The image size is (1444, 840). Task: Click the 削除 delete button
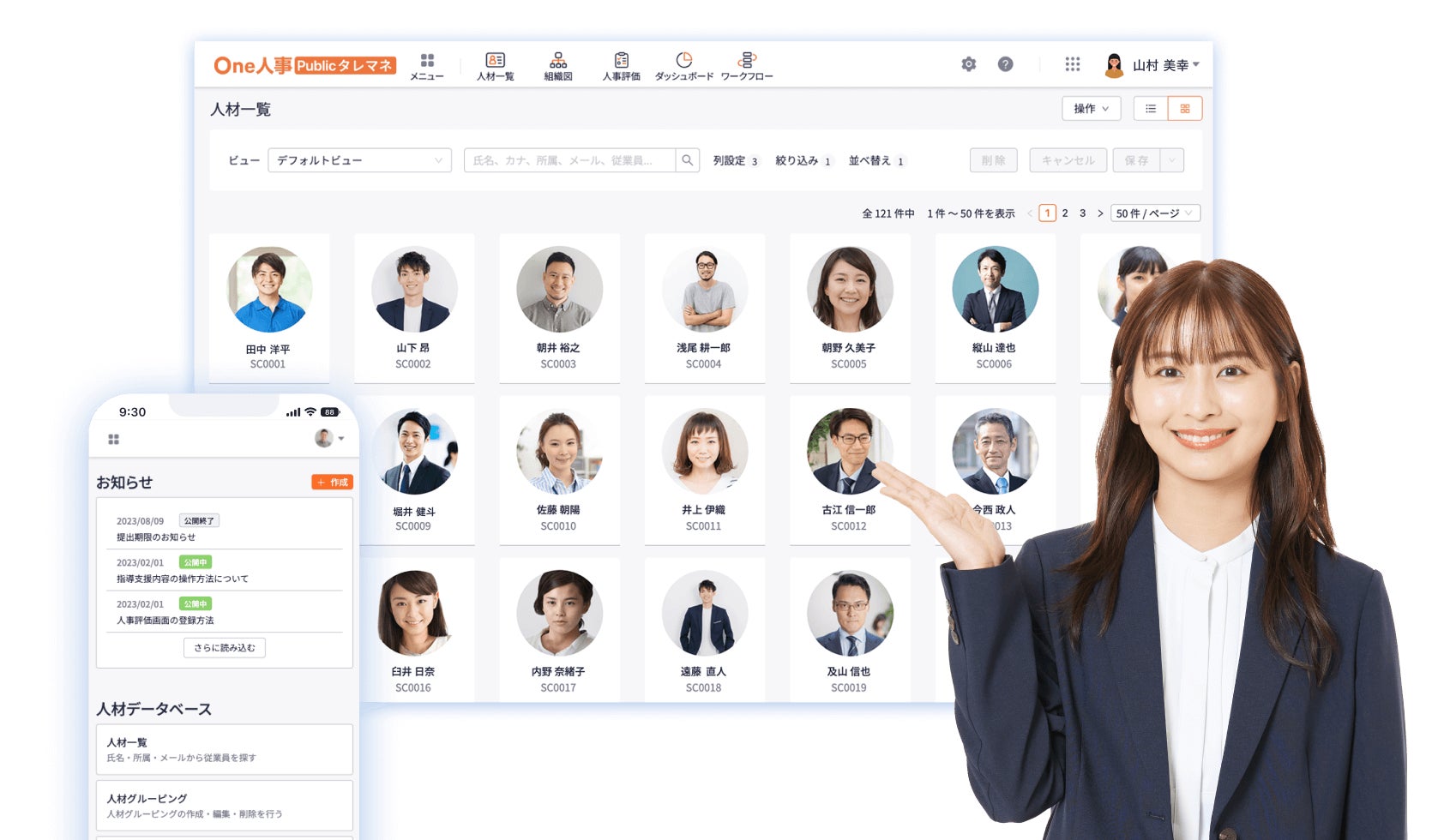pos(994,160)
